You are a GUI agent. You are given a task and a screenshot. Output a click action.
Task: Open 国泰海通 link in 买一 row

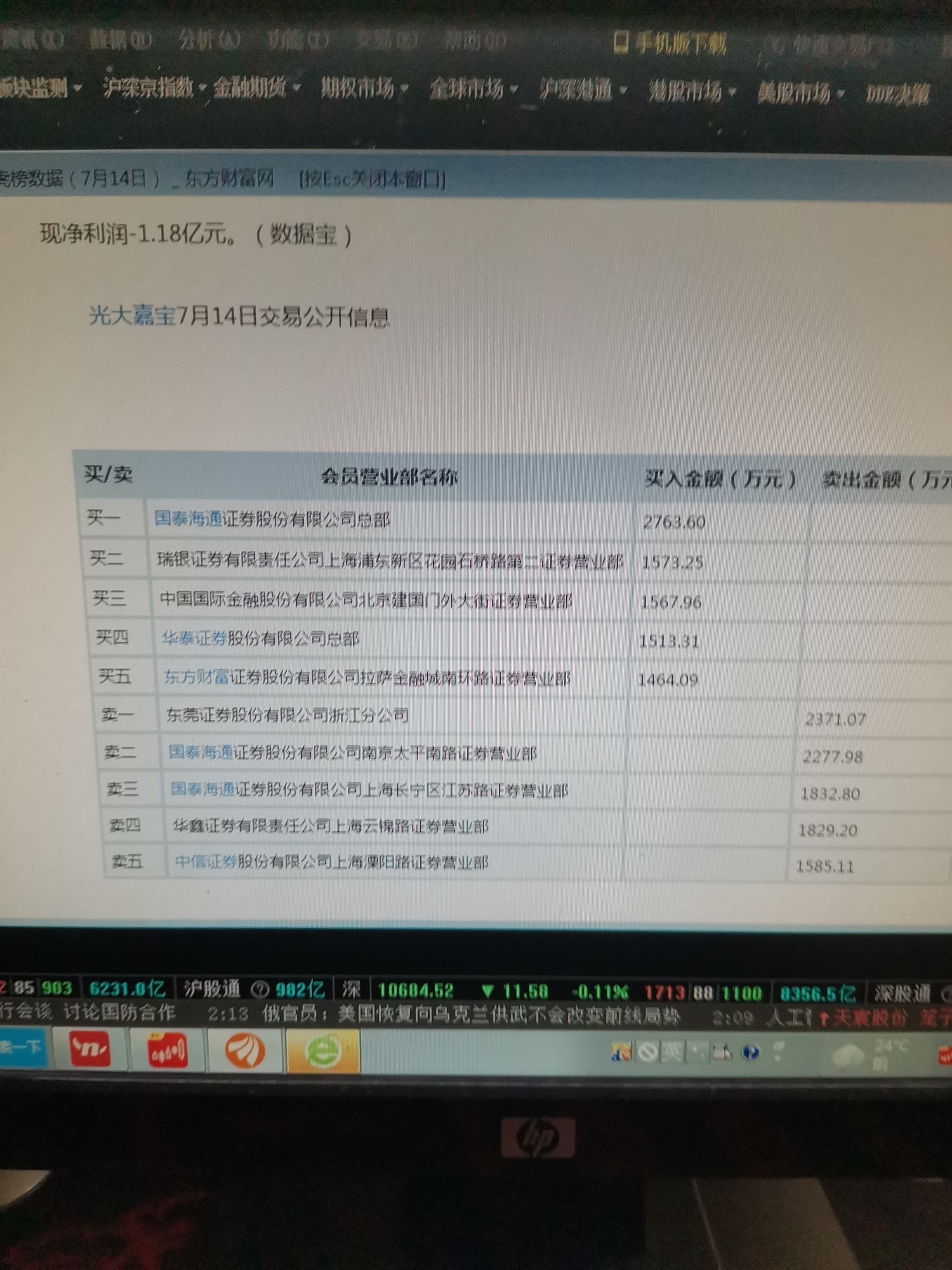188,519
